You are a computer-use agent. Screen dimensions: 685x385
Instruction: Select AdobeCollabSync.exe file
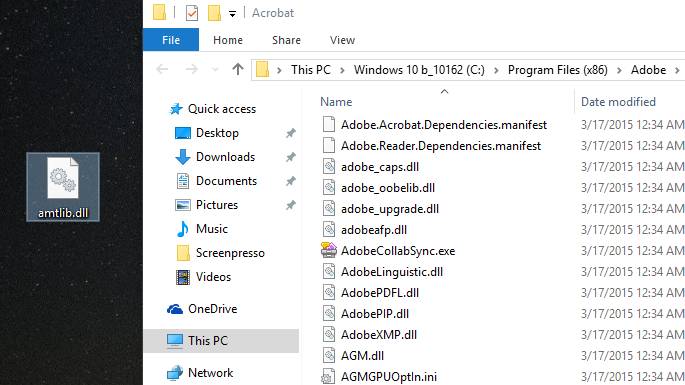(x=398, y=251)
